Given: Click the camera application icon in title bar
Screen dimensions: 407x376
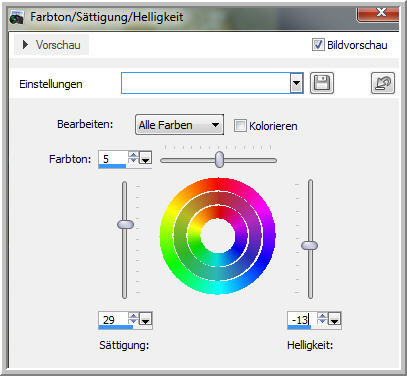Looking at the screenshot, I should click(17, 17).
